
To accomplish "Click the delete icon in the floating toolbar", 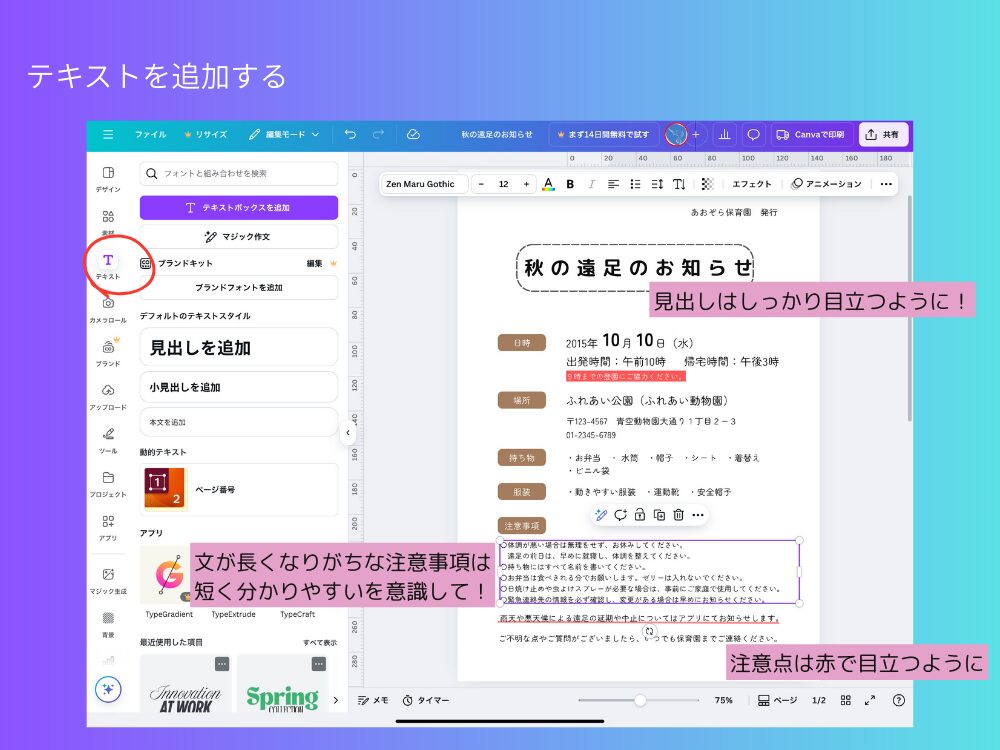I will (678, 514).
